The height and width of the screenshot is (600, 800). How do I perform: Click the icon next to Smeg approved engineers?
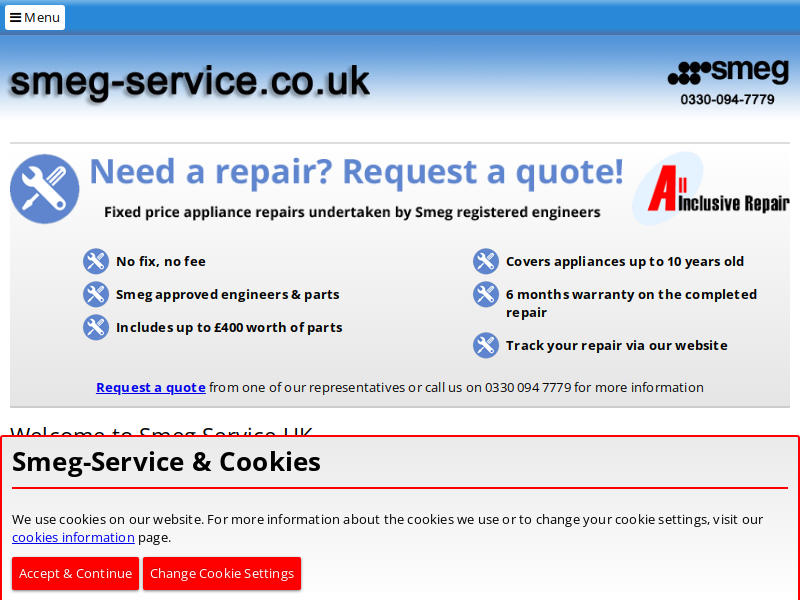(96, 294)
